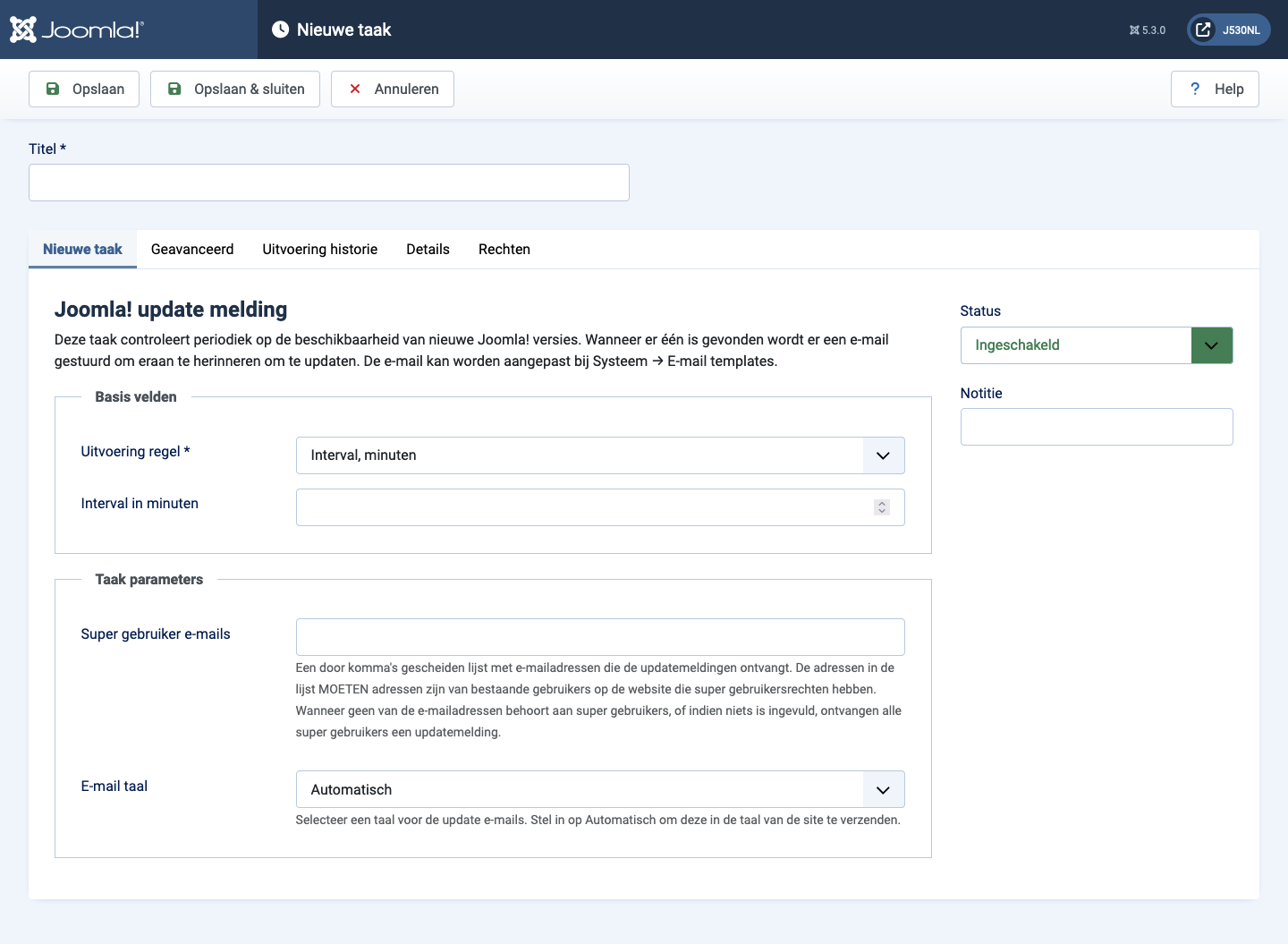Click the Joomla! logo
Image resolution: width=1288 pixels, height=944 pixels.
77,30
